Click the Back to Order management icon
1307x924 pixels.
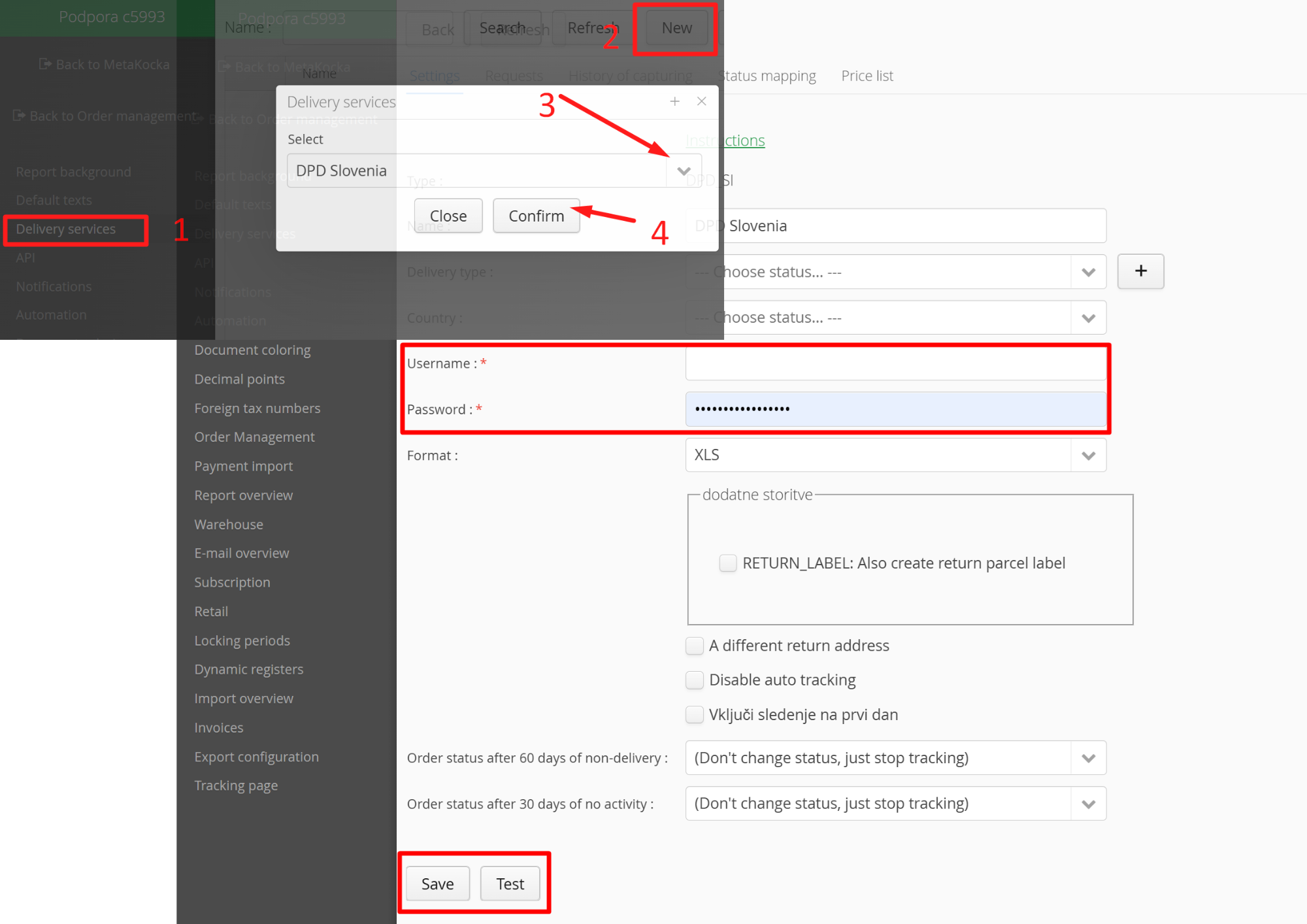(x=19, y=116)
